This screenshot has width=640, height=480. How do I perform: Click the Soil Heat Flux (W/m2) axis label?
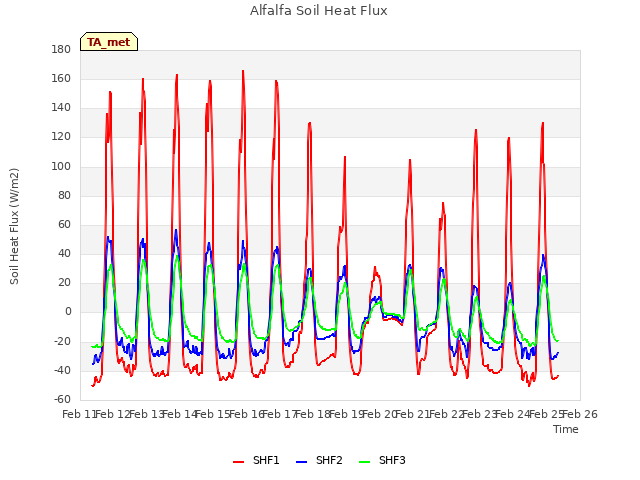tap(14, 226)
